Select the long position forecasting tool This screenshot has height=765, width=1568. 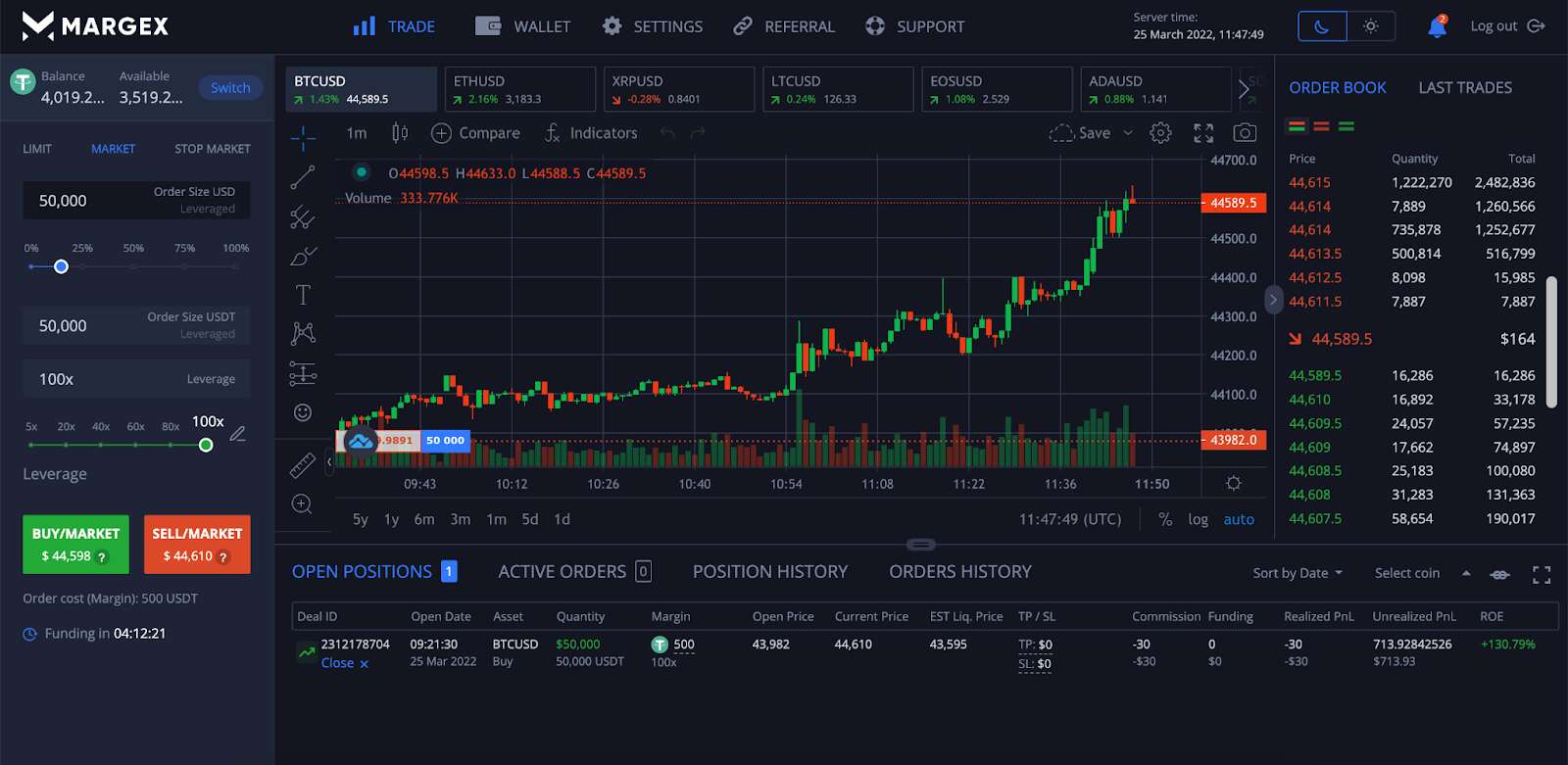(303, 373)
